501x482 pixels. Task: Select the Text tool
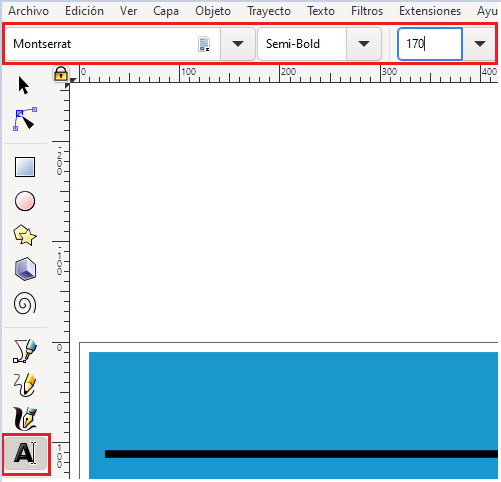[26, 454]
